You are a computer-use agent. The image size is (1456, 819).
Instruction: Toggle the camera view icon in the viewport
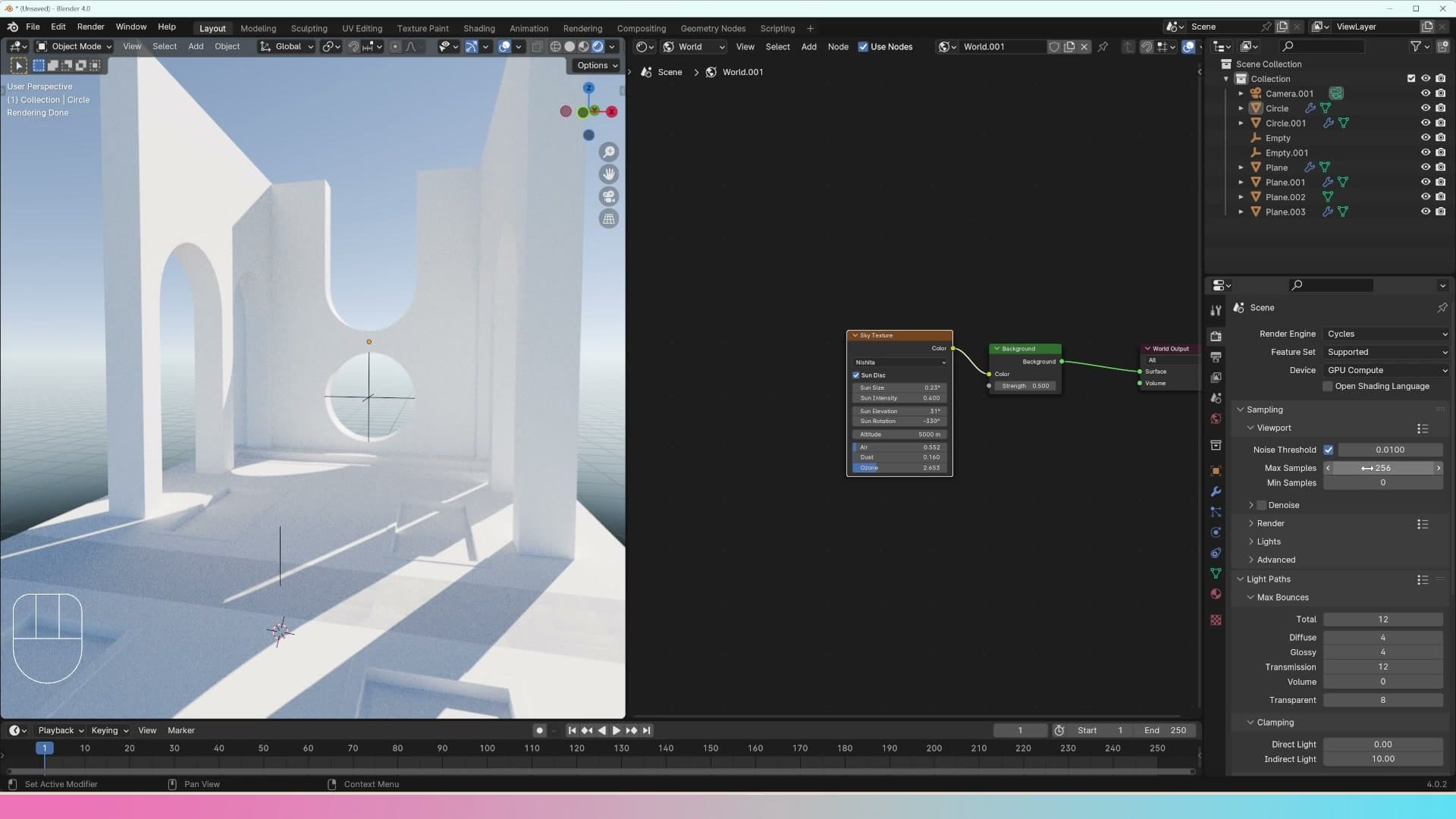click(608, 196)
